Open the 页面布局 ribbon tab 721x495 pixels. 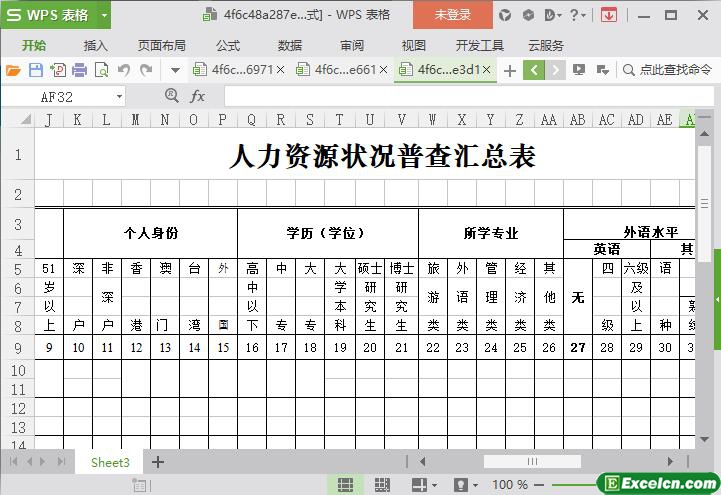pyautogui.click(x=161, y=46)
